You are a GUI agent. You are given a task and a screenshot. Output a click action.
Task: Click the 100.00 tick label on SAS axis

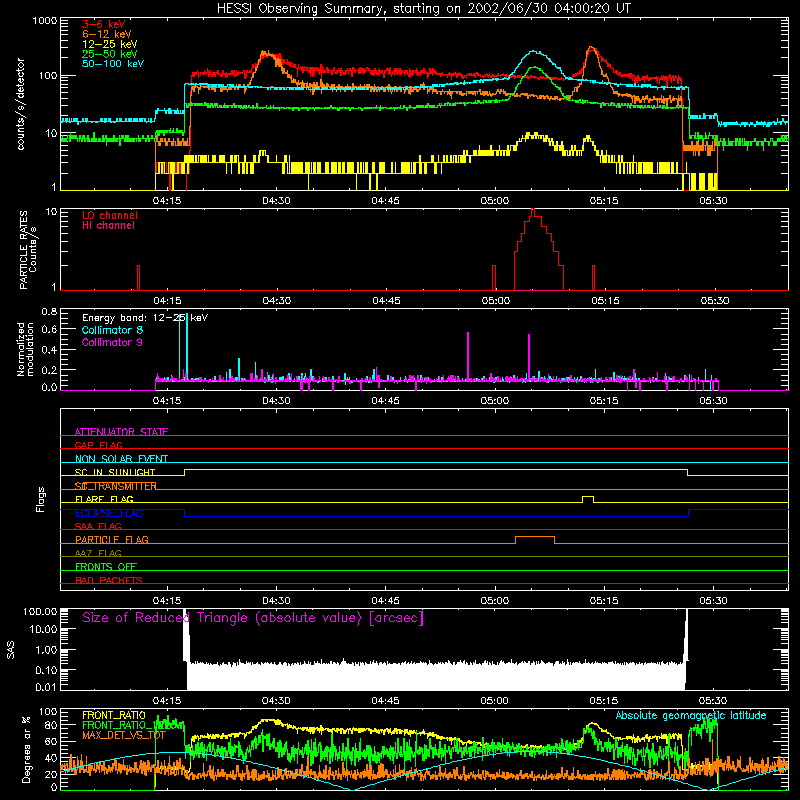[40, 611]
